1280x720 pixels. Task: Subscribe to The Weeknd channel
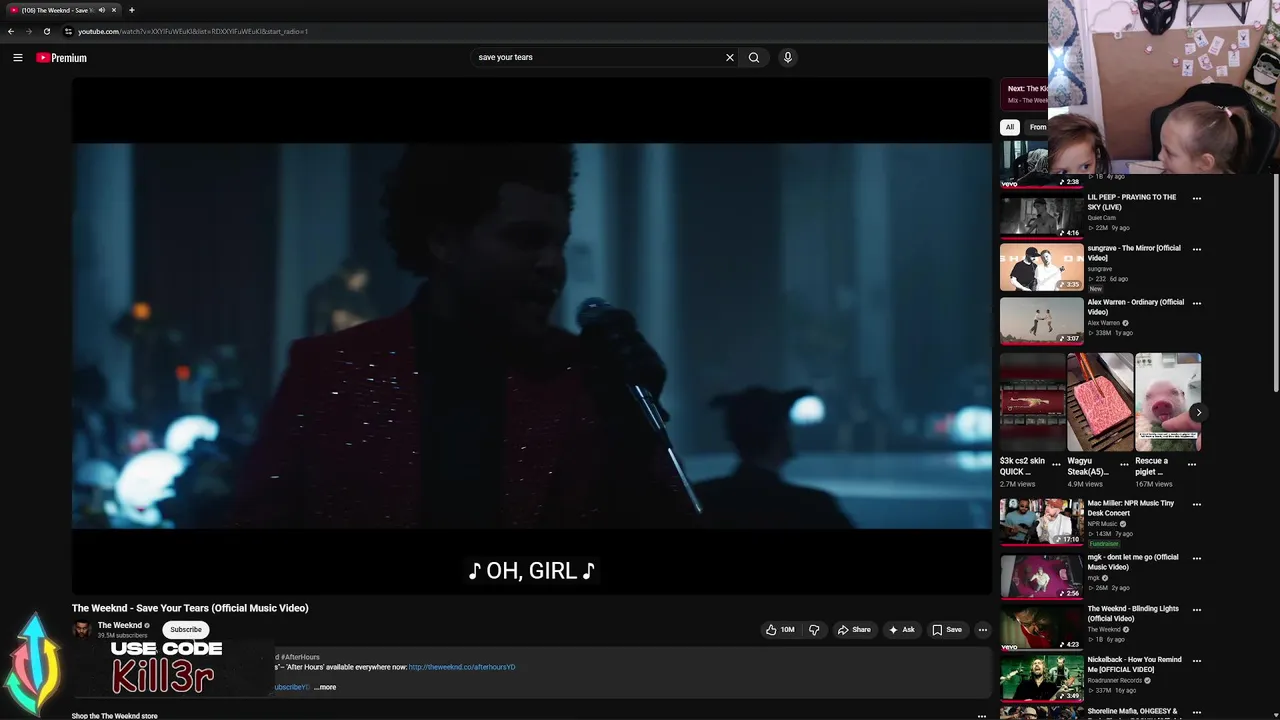pos(186,629)
